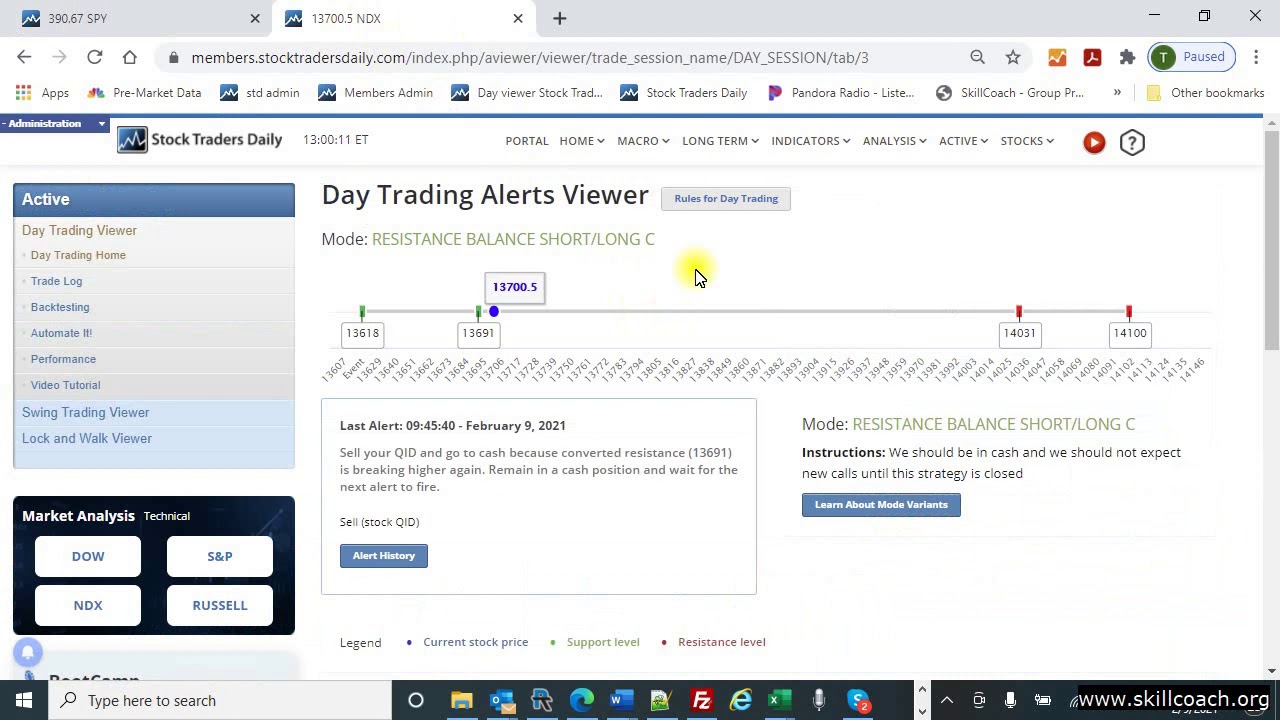
Task: Open FileZilla from the taskbar
Action: (701, 700)
